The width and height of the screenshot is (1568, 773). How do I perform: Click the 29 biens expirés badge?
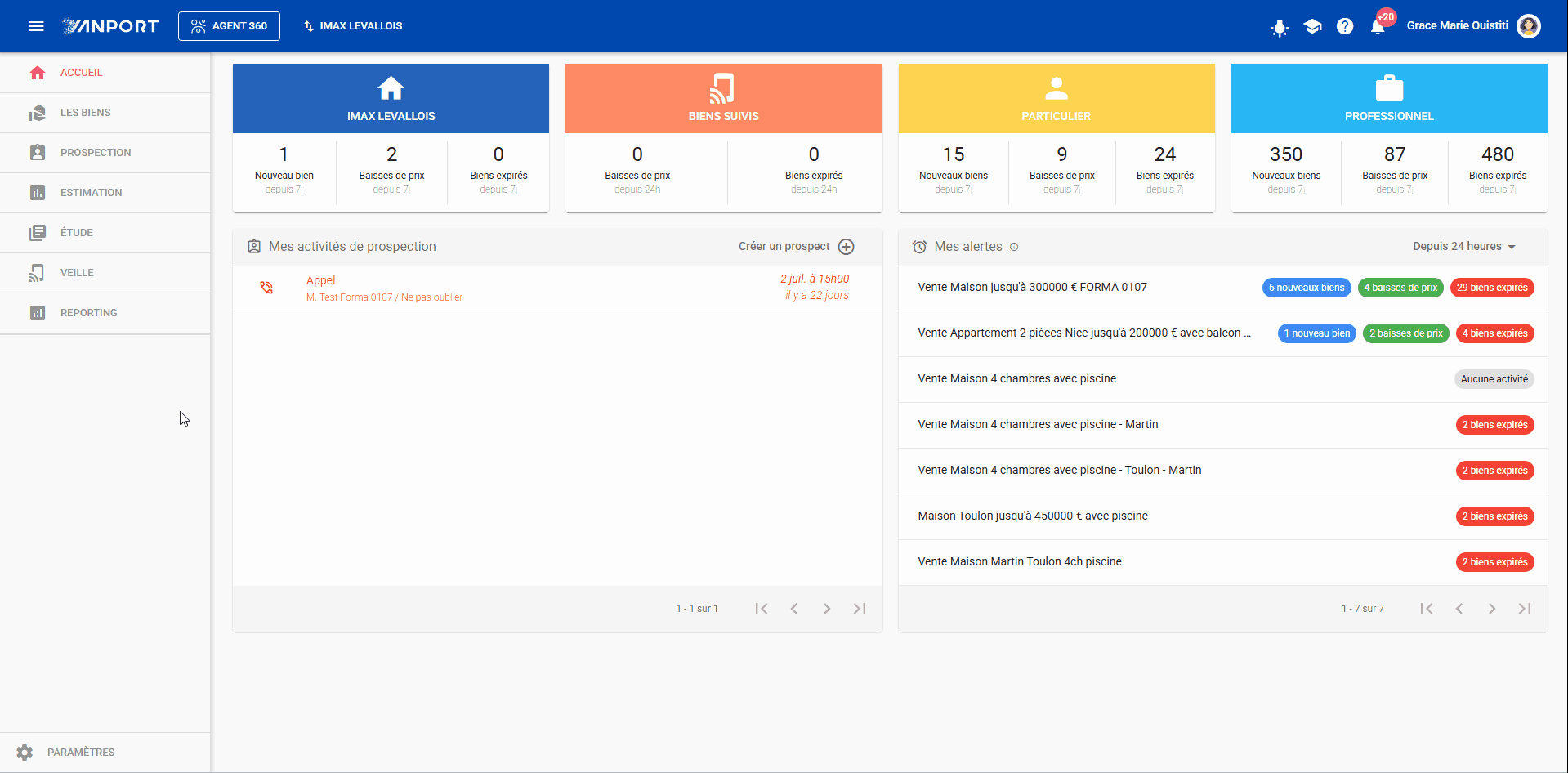(1492, 288)
